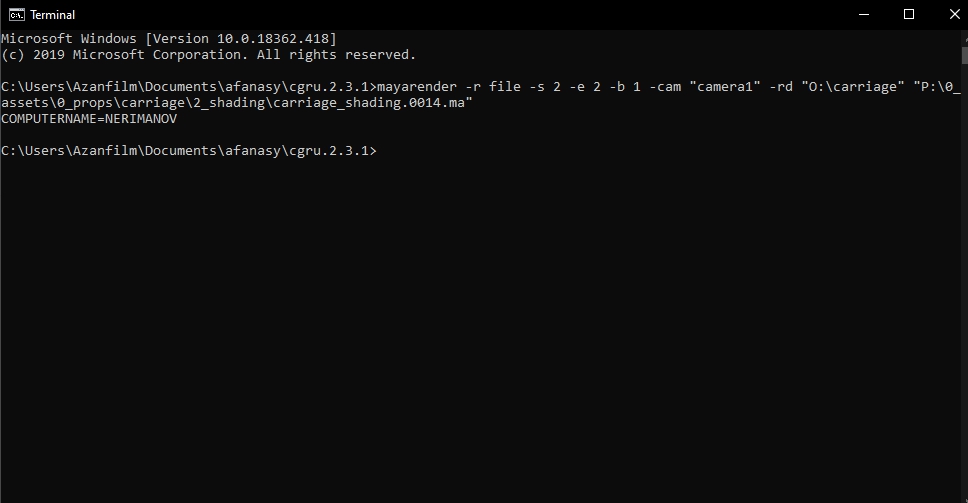The height and width of the screenshot is (503, 968).
Task: Click the -cam flag in the command
Action: pos(665,87)
